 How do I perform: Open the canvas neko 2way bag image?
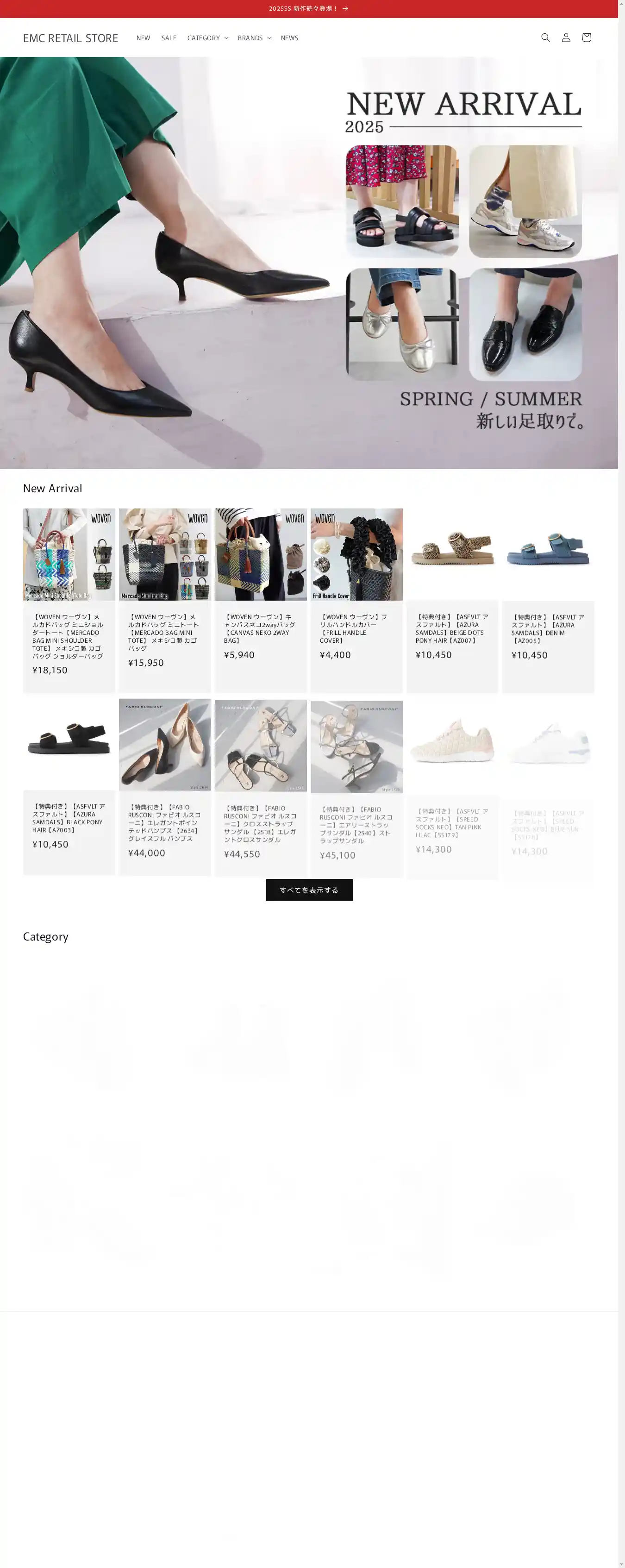tap(261, 554)
